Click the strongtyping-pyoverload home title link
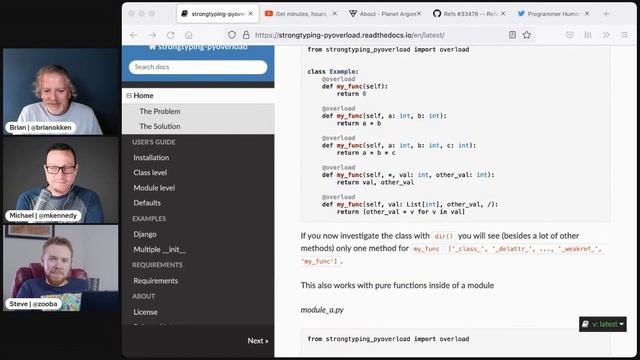Image resolution: width=640 pixels, height=360 pixels. tap(198, 47)
